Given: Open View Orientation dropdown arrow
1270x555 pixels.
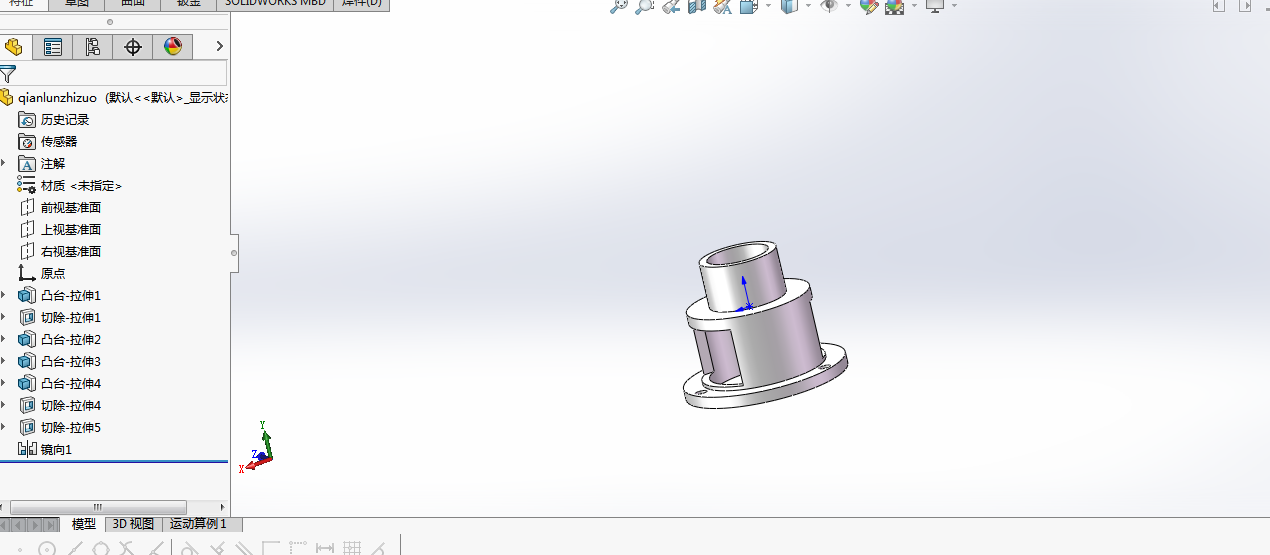Looking at the screenshot, I should (x=768, y=6).
